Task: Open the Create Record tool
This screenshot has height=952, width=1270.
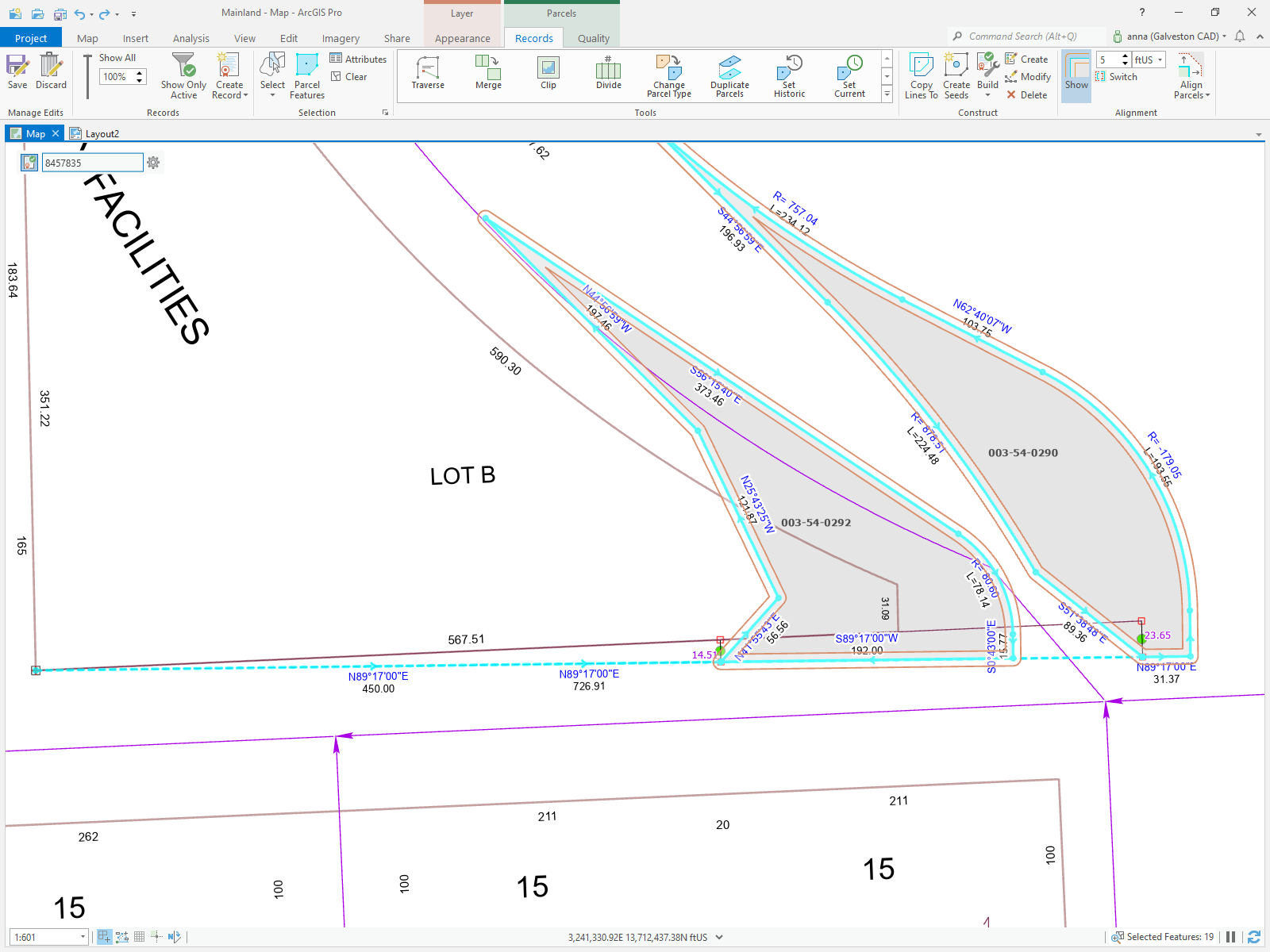Action: (x=229, y=76)
